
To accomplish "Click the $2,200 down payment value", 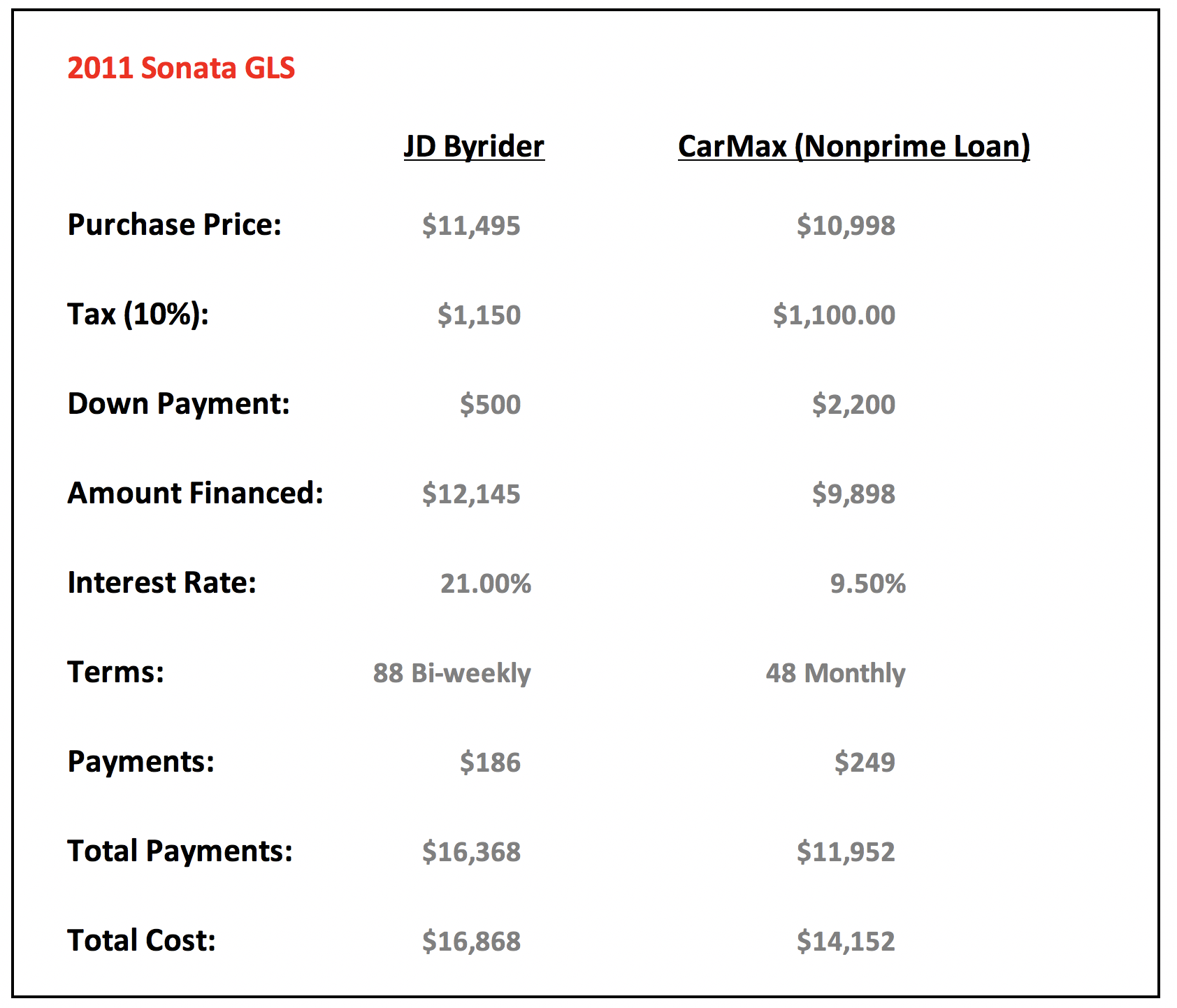I will click(853, 405).
